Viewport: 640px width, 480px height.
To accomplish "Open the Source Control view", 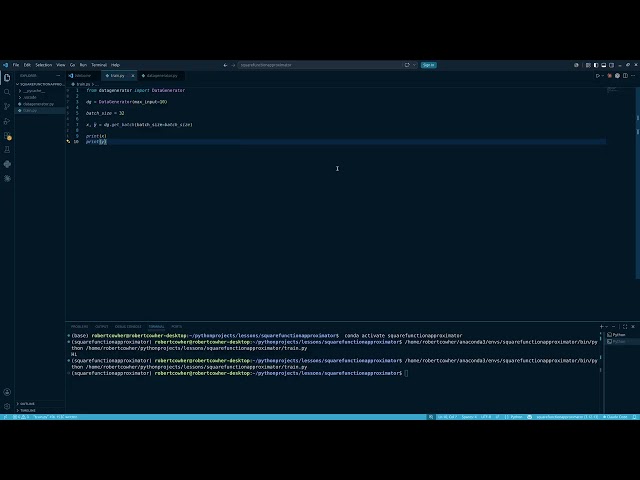I will [x=7, y=107].
